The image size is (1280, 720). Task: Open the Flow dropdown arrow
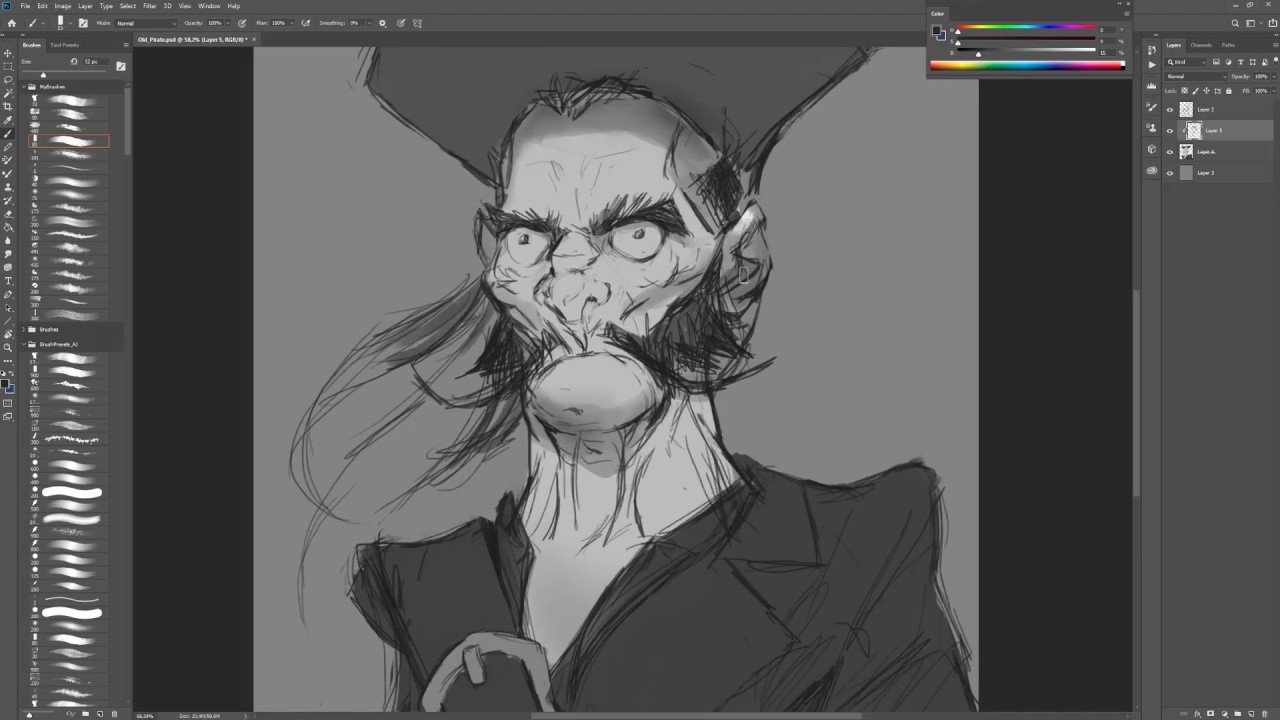pos(292,23)
